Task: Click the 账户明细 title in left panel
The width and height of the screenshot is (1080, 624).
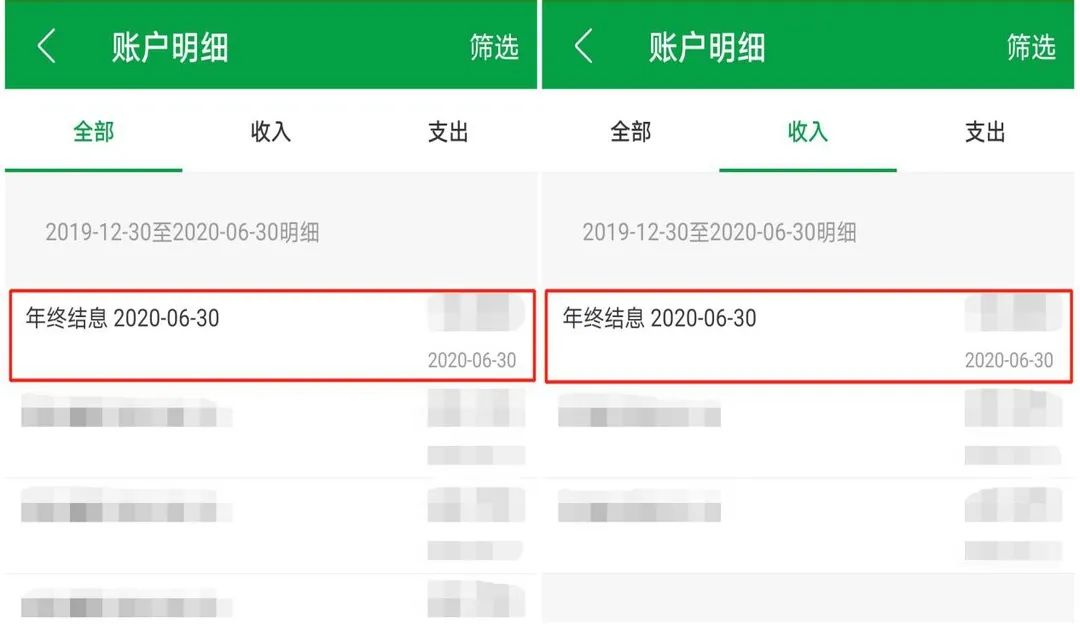Action: tap(170, 47)
